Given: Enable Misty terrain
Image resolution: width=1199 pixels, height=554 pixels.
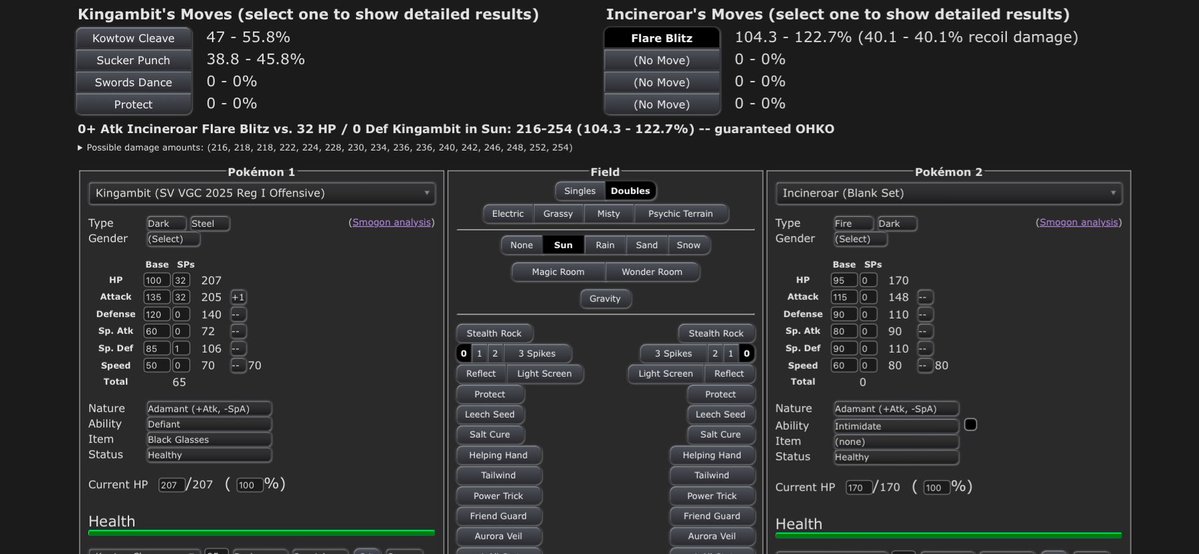Looking at the screenshot, I should 609,213.
